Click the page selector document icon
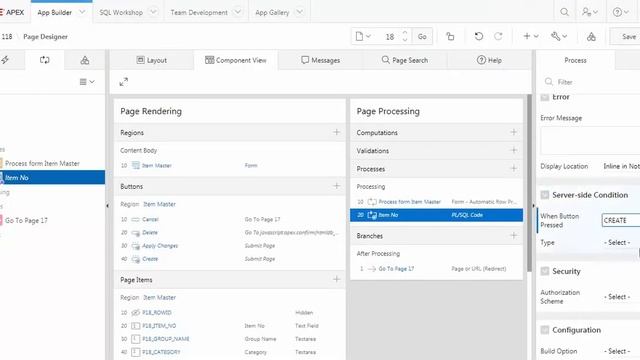Image resolution: width=640 pixels, height=360 pixels. (x=362, y=36)
